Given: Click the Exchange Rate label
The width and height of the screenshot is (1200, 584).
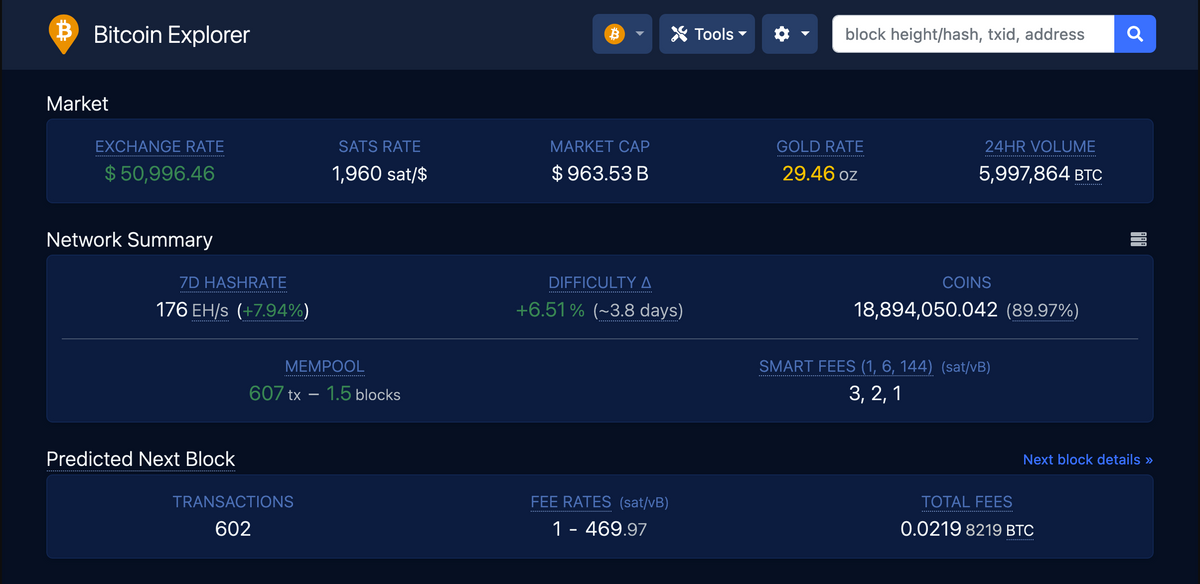Looking at the screenshot, I should click(x=159, y=147).
